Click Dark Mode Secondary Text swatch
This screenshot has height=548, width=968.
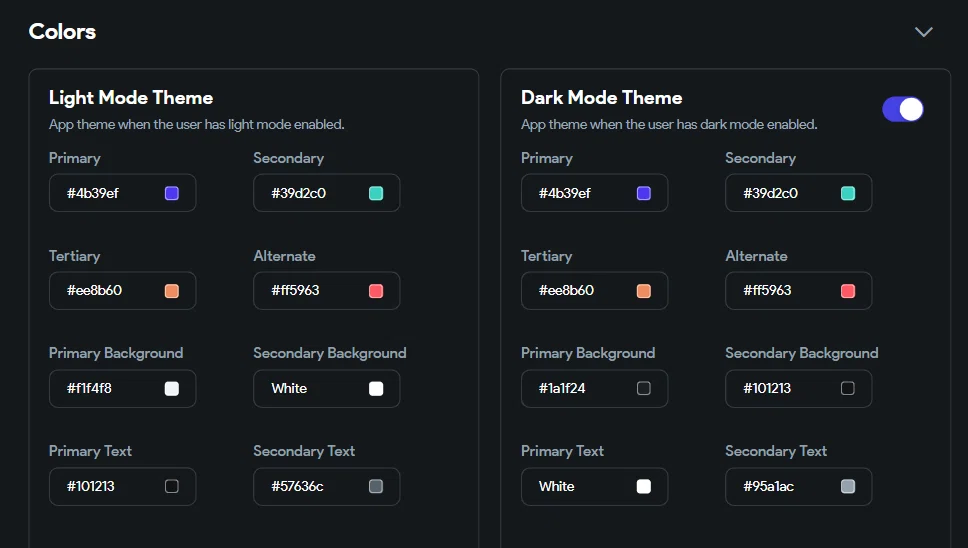[x=848, y=486]
